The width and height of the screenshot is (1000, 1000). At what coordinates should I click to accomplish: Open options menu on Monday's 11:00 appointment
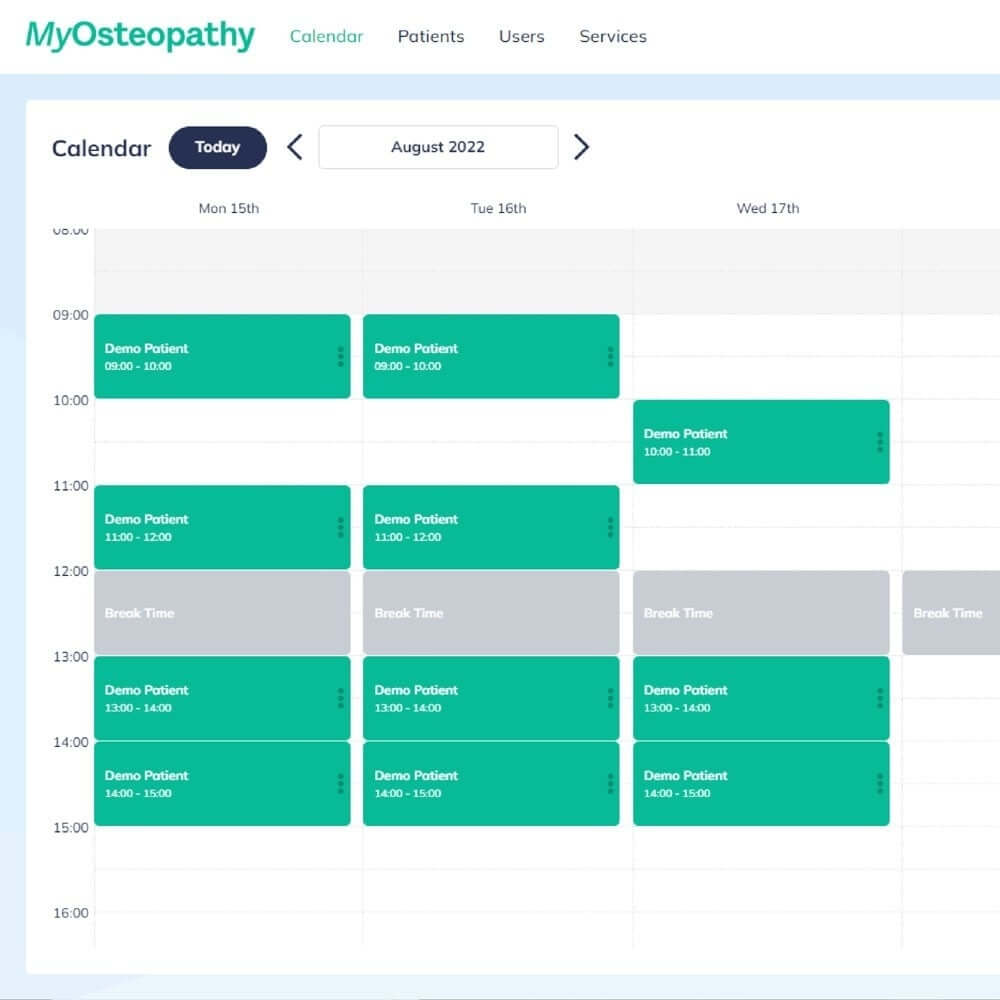340,527
